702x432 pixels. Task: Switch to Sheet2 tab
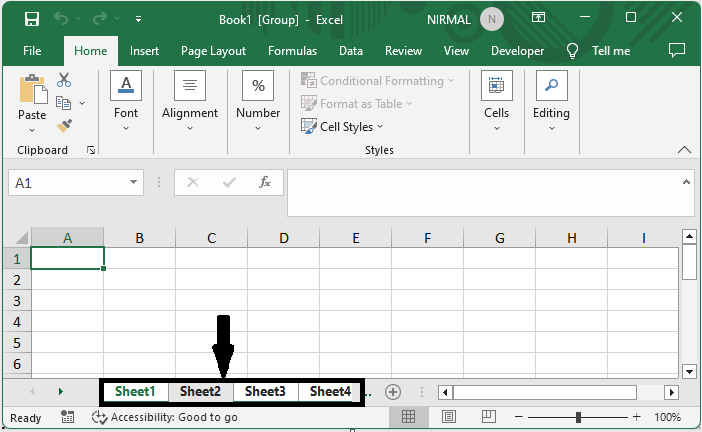pos(200,391)
